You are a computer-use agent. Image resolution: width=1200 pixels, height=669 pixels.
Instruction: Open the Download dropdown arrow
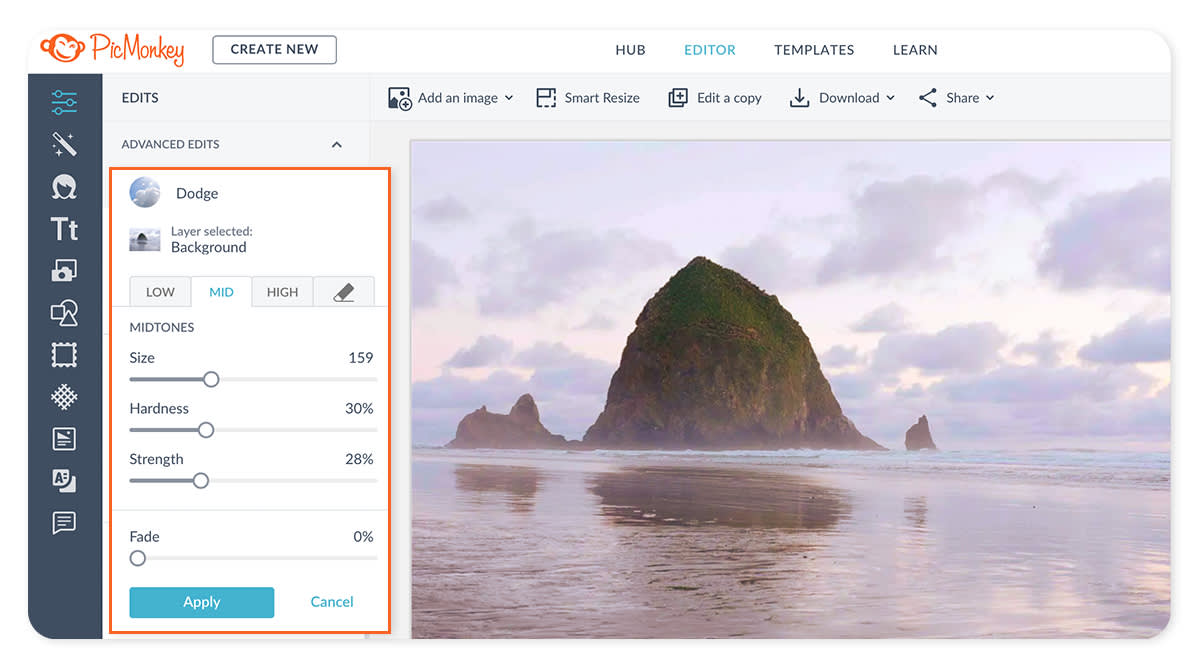coord(890,98)
